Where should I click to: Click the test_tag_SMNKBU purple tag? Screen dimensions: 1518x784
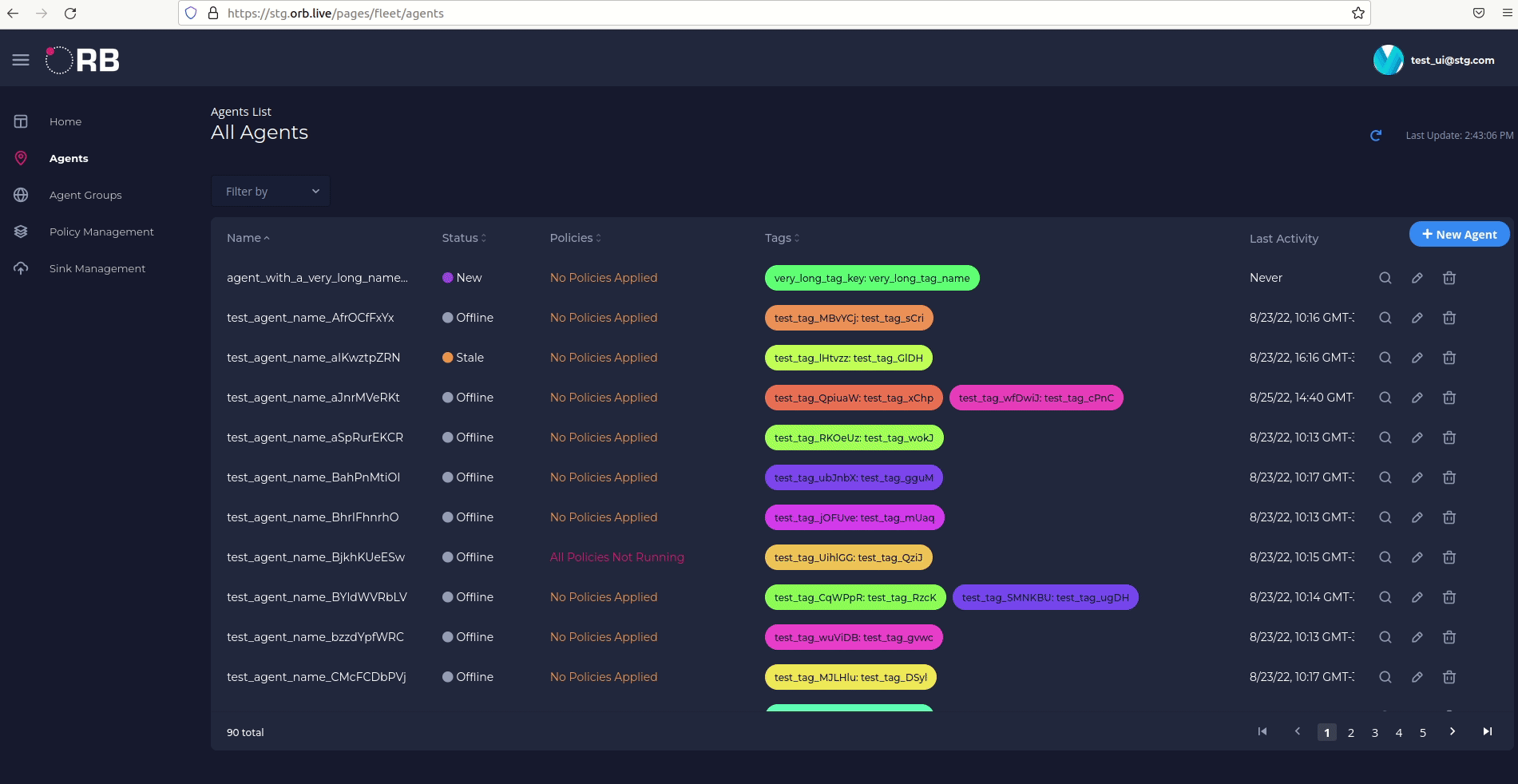(x=1045, y=597)
